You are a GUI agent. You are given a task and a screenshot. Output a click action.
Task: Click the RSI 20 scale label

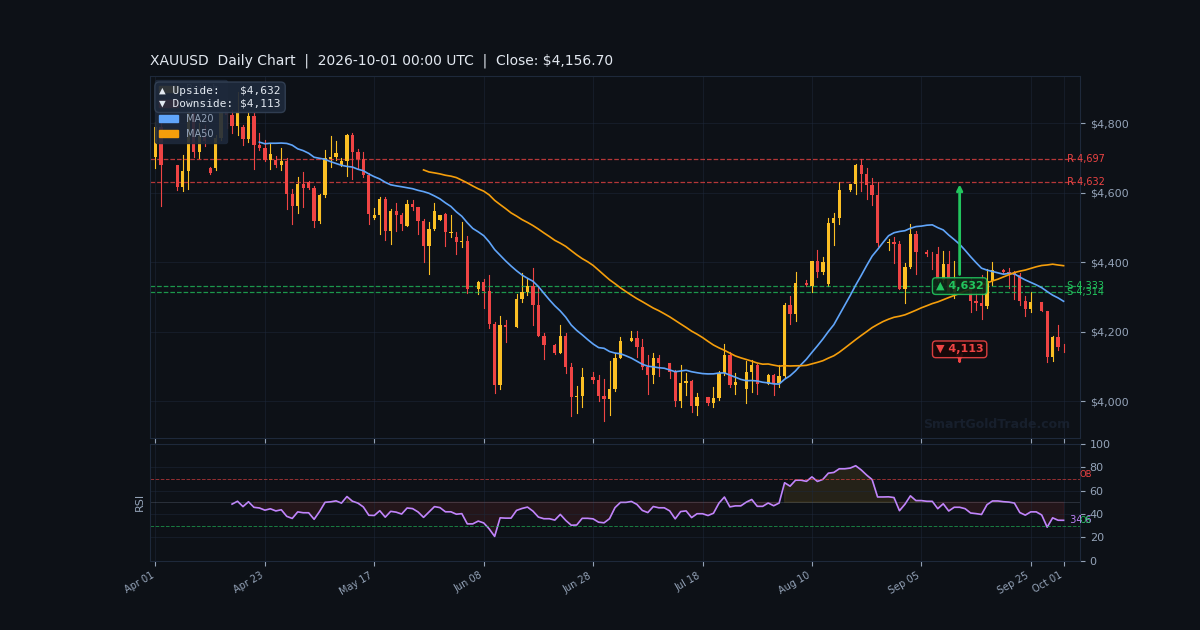[1096, 538]
